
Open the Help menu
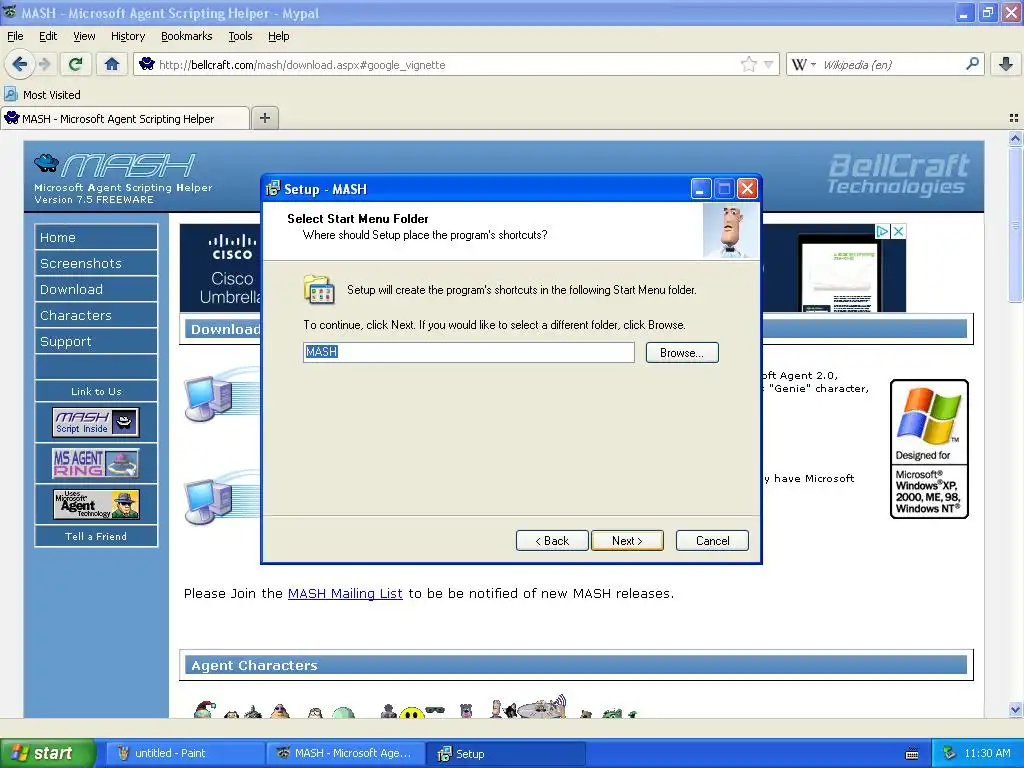click(x=278, y=36)
